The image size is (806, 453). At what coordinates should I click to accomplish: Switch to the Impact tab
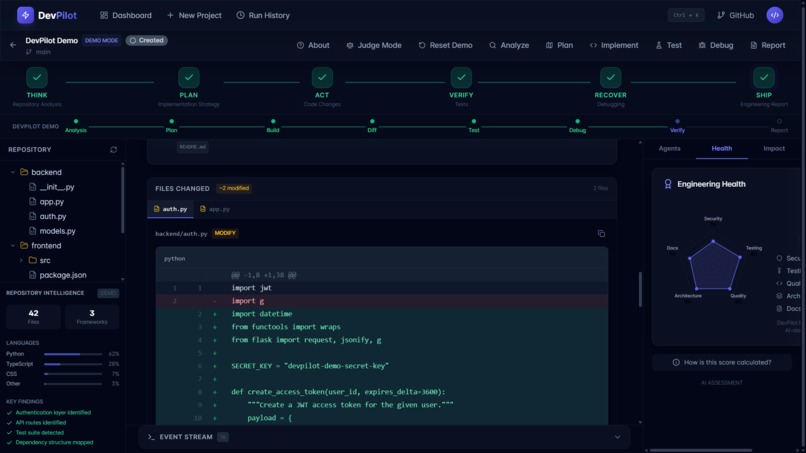tap(774, 149)
